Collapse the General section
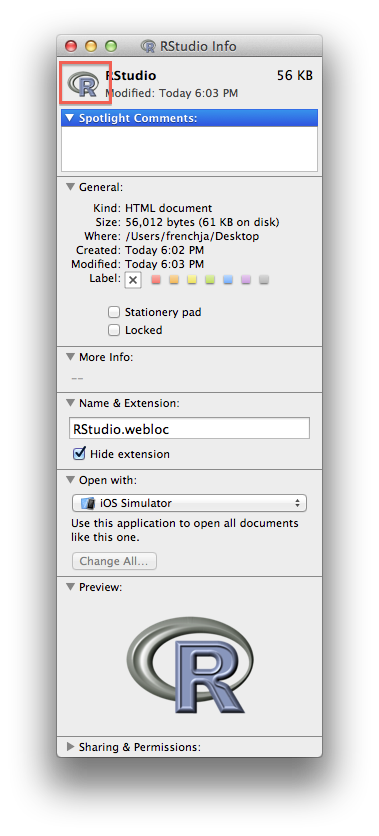 [x=70, y=187]
